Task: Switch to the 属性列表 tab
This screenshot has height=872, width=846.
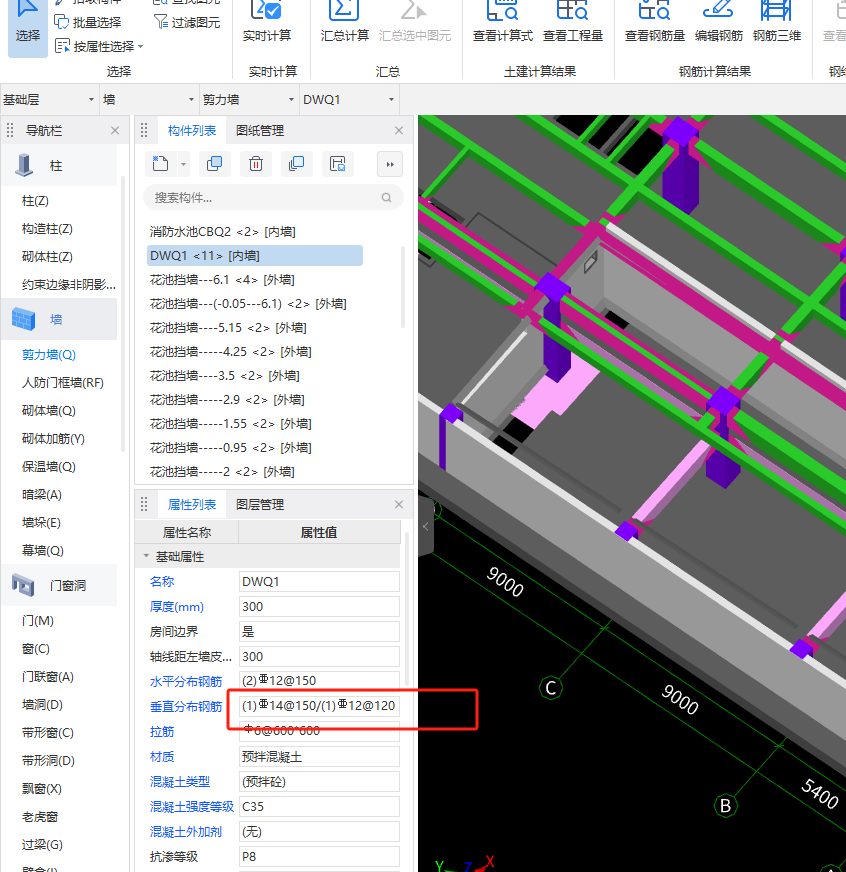Action: click(x=191, y=504)
